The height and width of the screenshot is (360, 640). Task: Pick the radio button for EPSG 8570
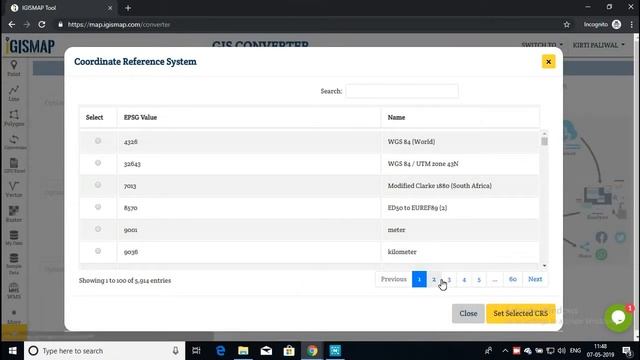click(x=98, y=207)
